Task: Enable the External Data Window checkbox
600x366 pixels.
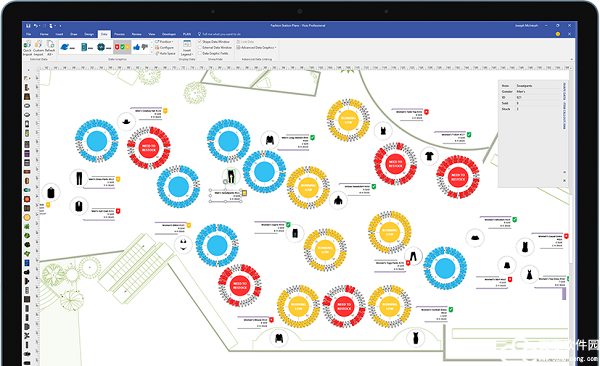Action: point(200,47)
